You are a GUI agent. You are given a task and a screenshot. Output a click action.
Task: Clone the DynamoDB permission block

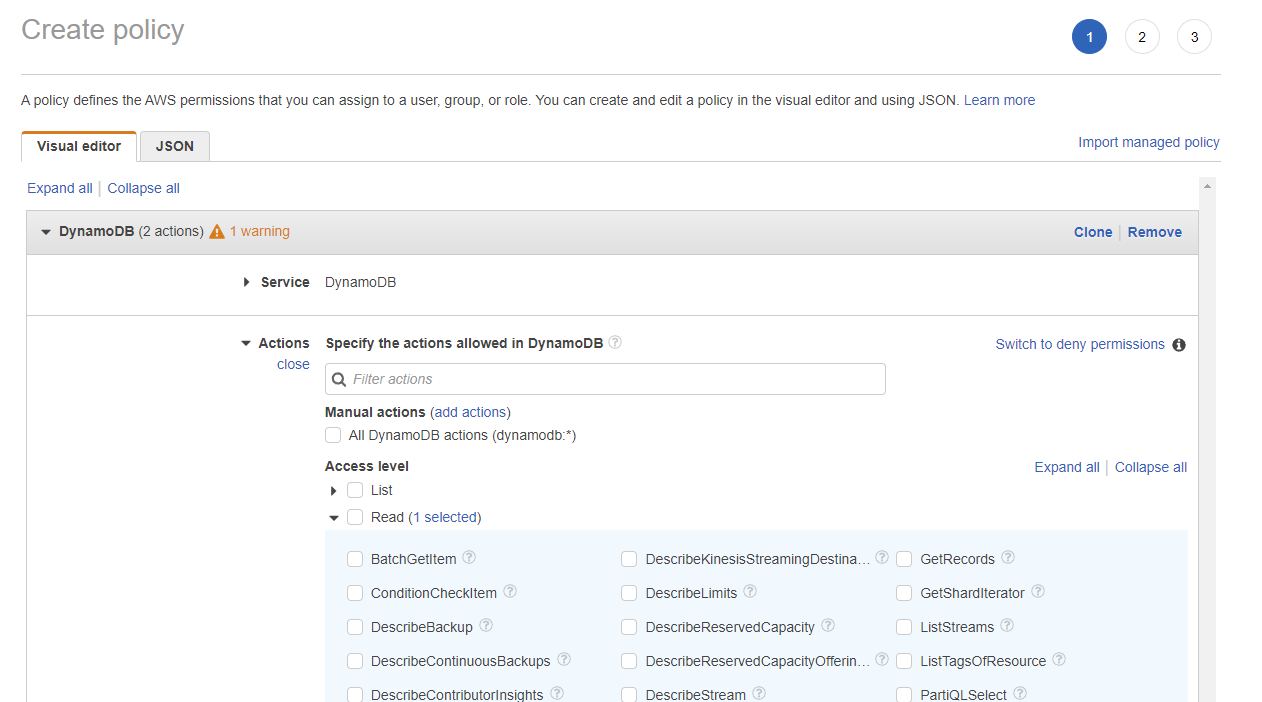pyautogui.click(x=1093, y=232)
